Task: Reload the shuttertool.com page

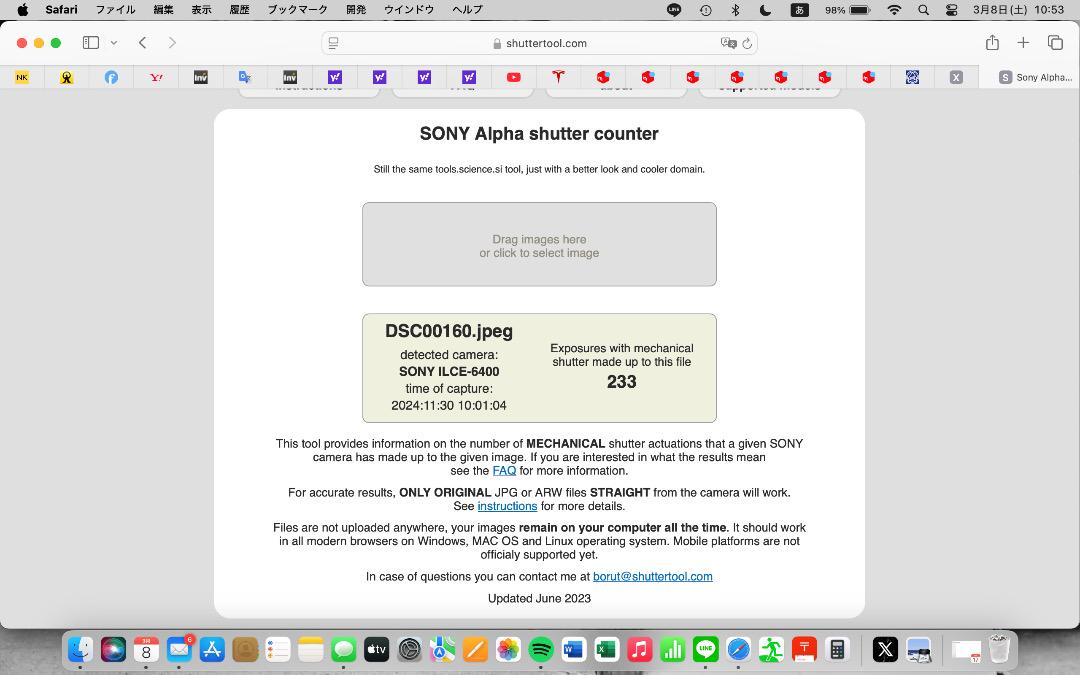Action: click(x=747, y=43)
